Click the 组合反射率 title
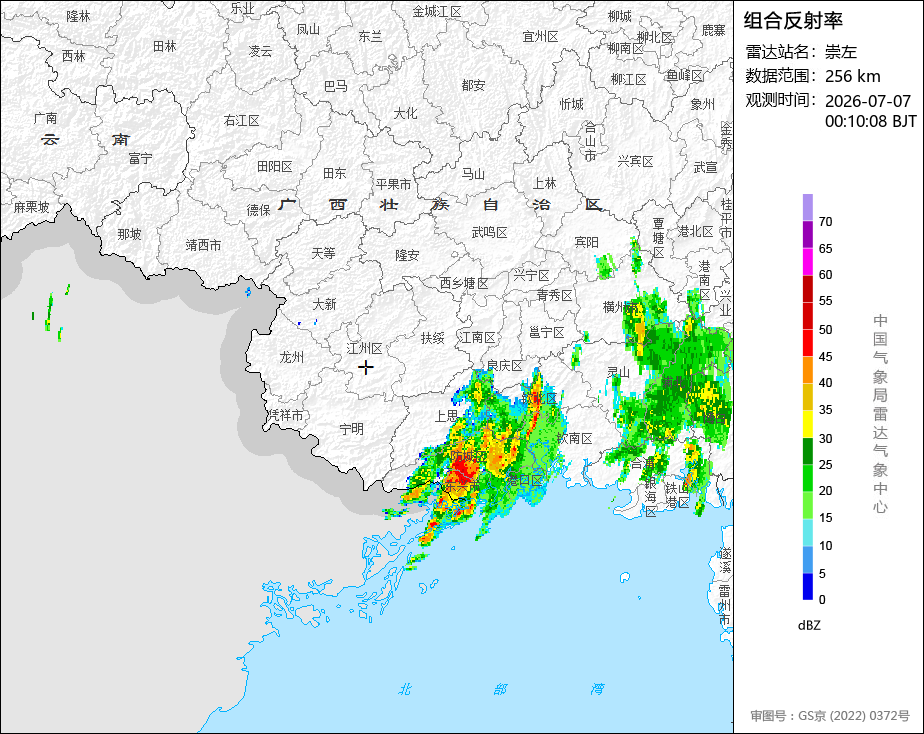Image resolution: width=924 pixels, height=734 pixels. click(793, 21)
